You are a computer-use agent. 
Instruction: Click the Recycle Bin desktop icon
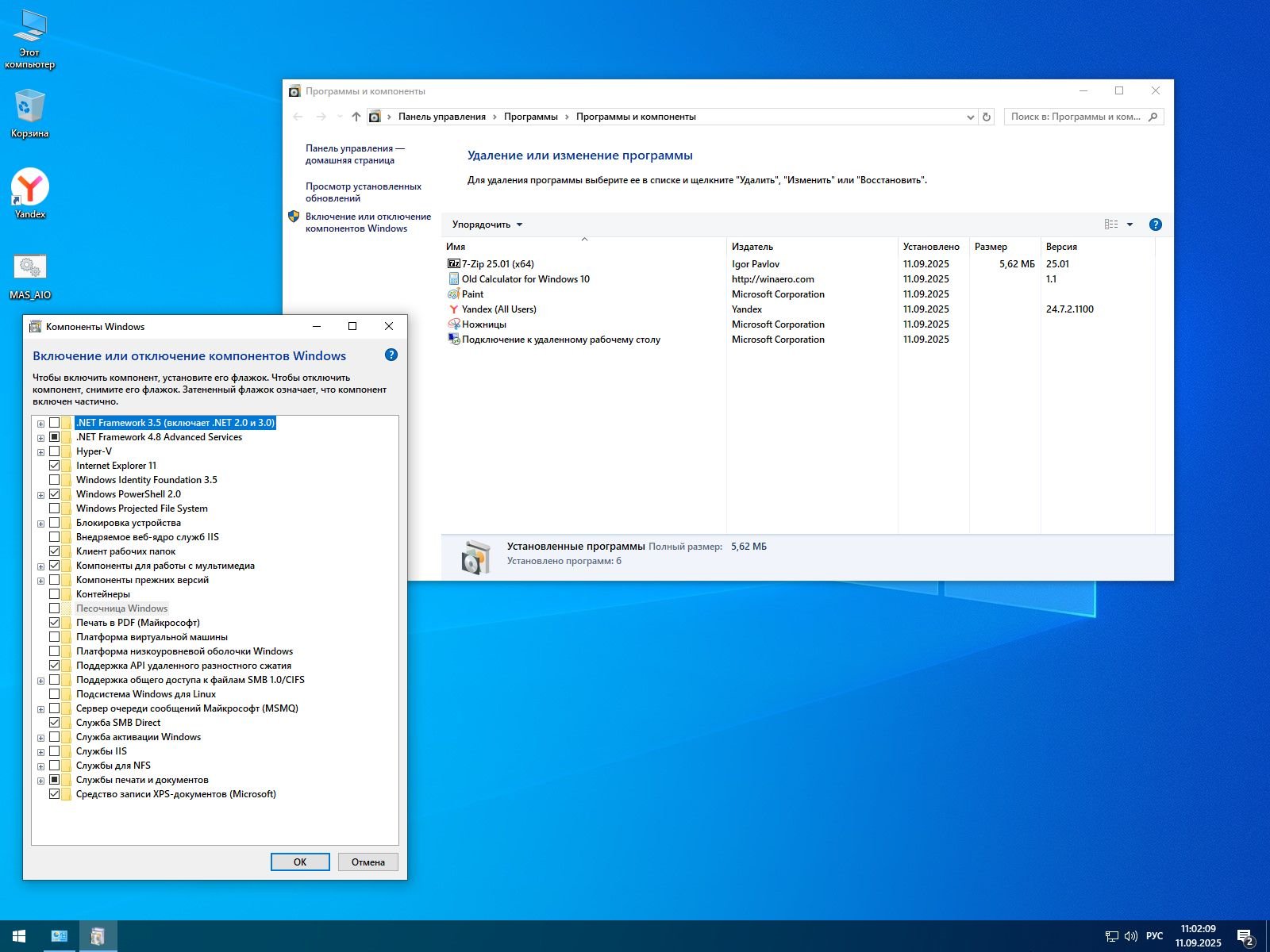click(x=30, y=107)
